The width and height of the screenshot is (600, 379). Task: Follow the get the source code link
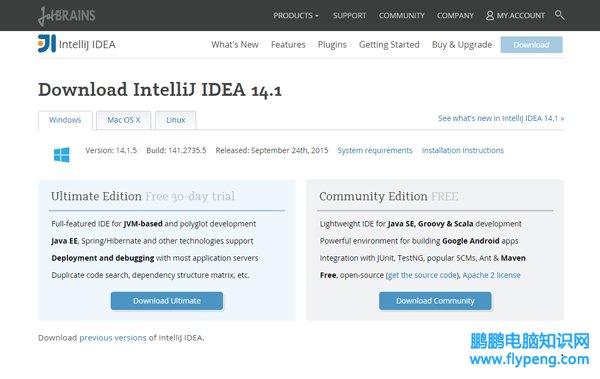tap(422, 275)
